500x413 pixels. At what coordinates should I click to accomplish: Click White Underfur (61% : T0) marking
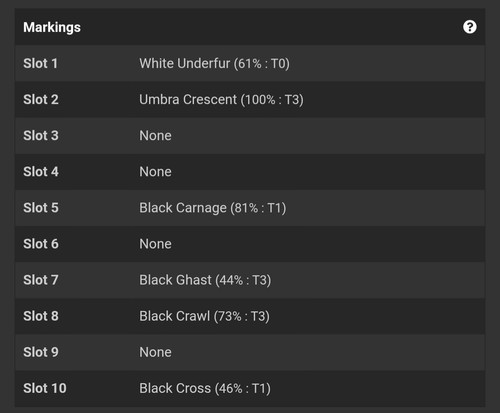click(x=214, y=63)
